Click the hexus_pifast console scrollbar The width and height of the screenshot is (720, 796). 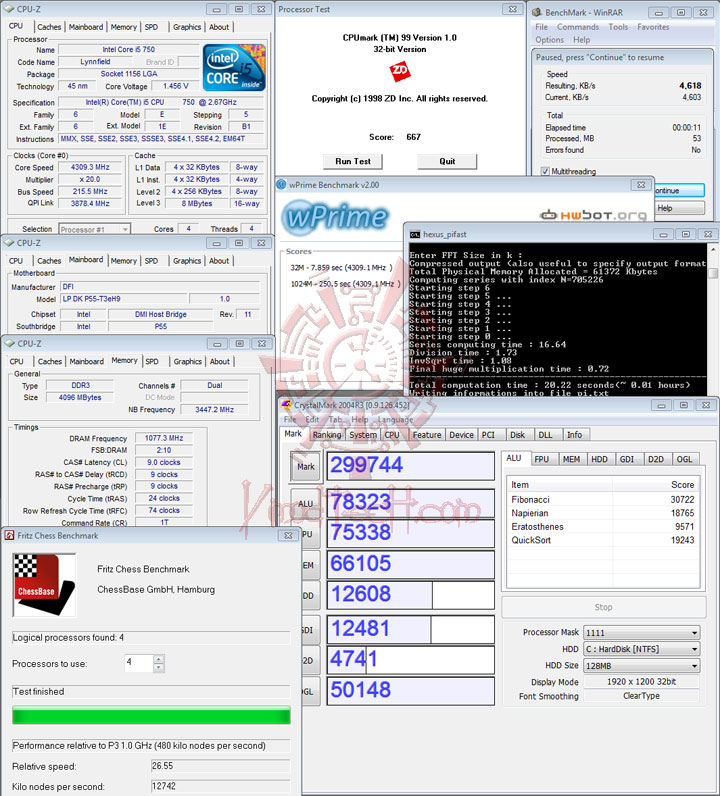(712, 318)
